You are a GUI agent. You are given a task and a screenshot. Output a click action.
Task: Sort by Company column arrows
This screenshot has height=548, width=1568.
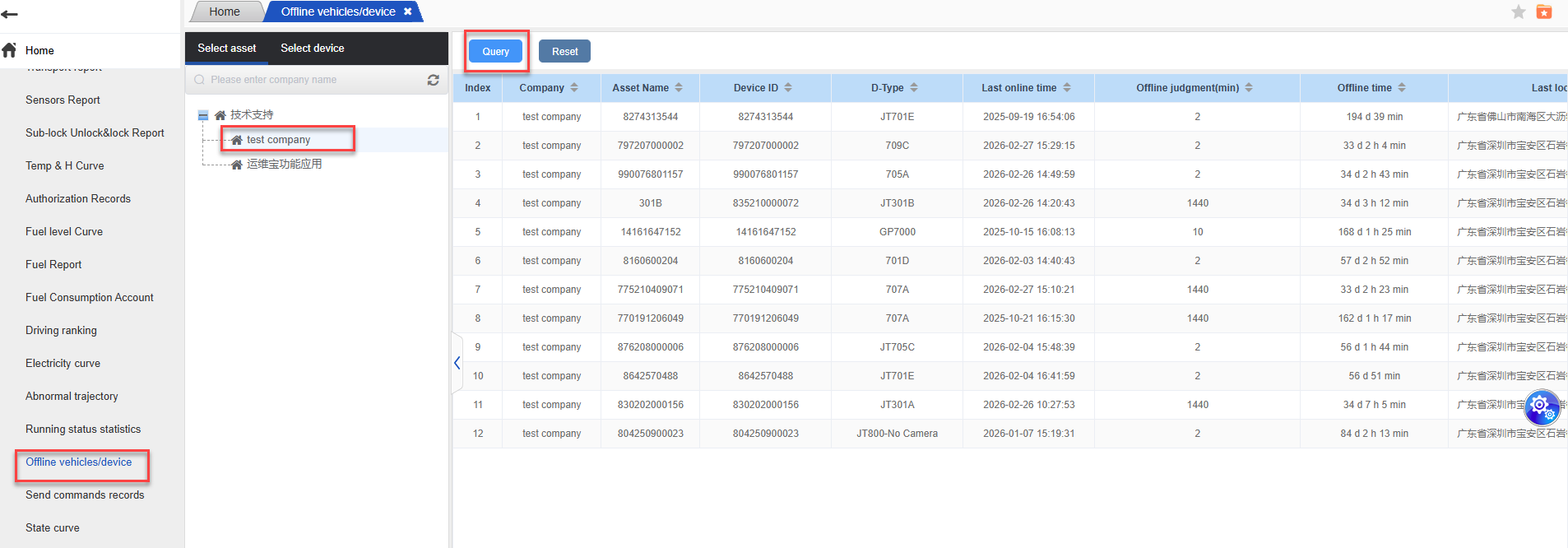tap(574, 88)
